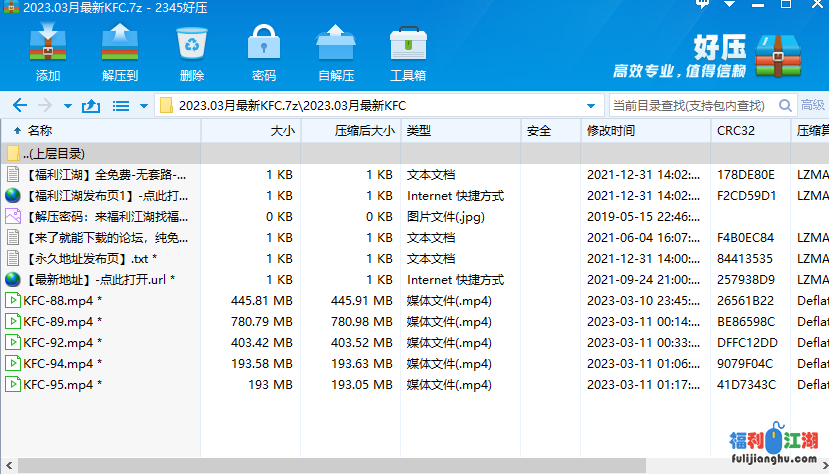This screenshot has height=474, width=829.
Task: Click the 解压到 (Extract to) icon
Action: [119, 53]
